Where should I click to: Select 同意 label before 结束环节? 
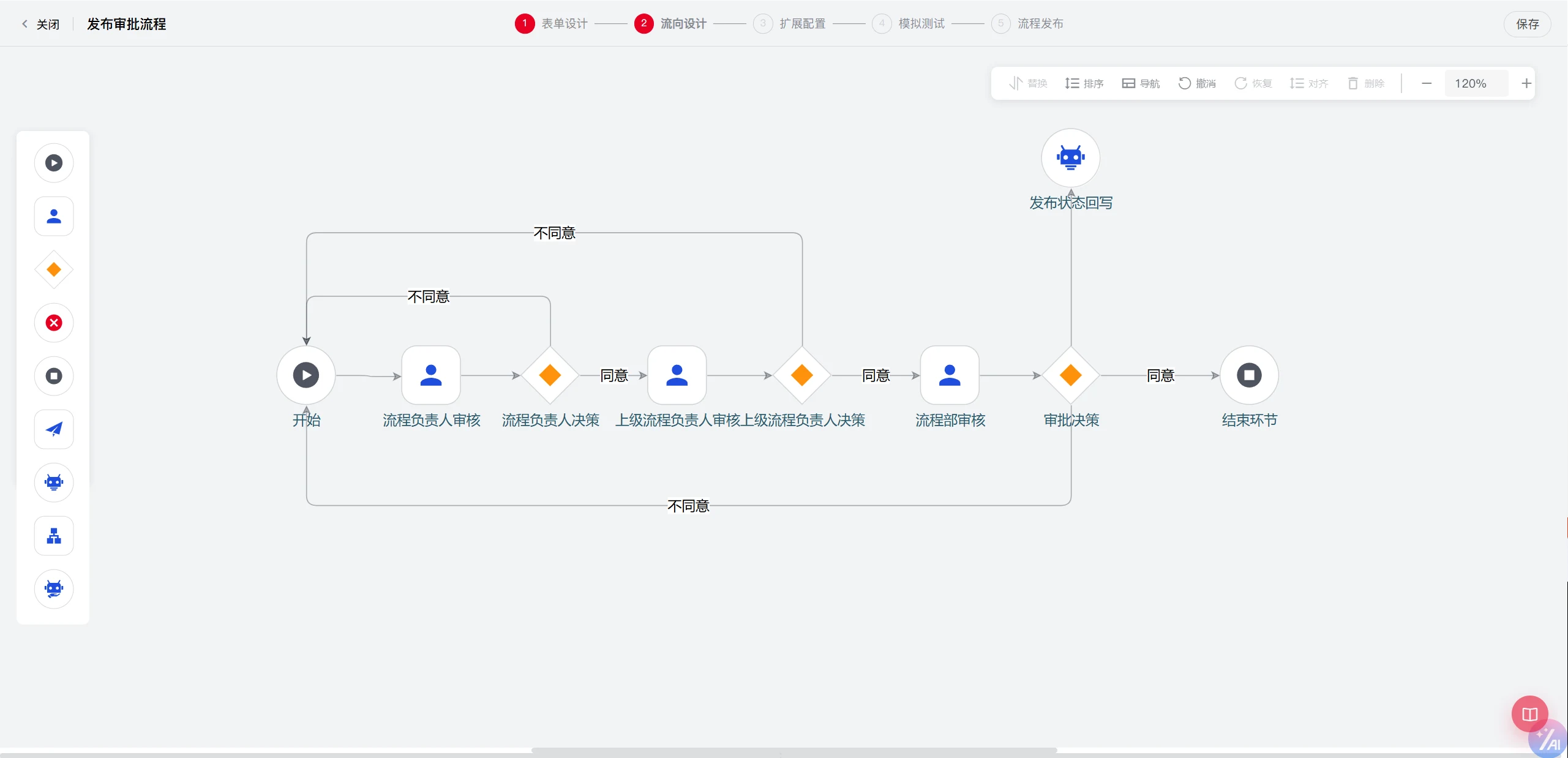[x=1160, y=375]
